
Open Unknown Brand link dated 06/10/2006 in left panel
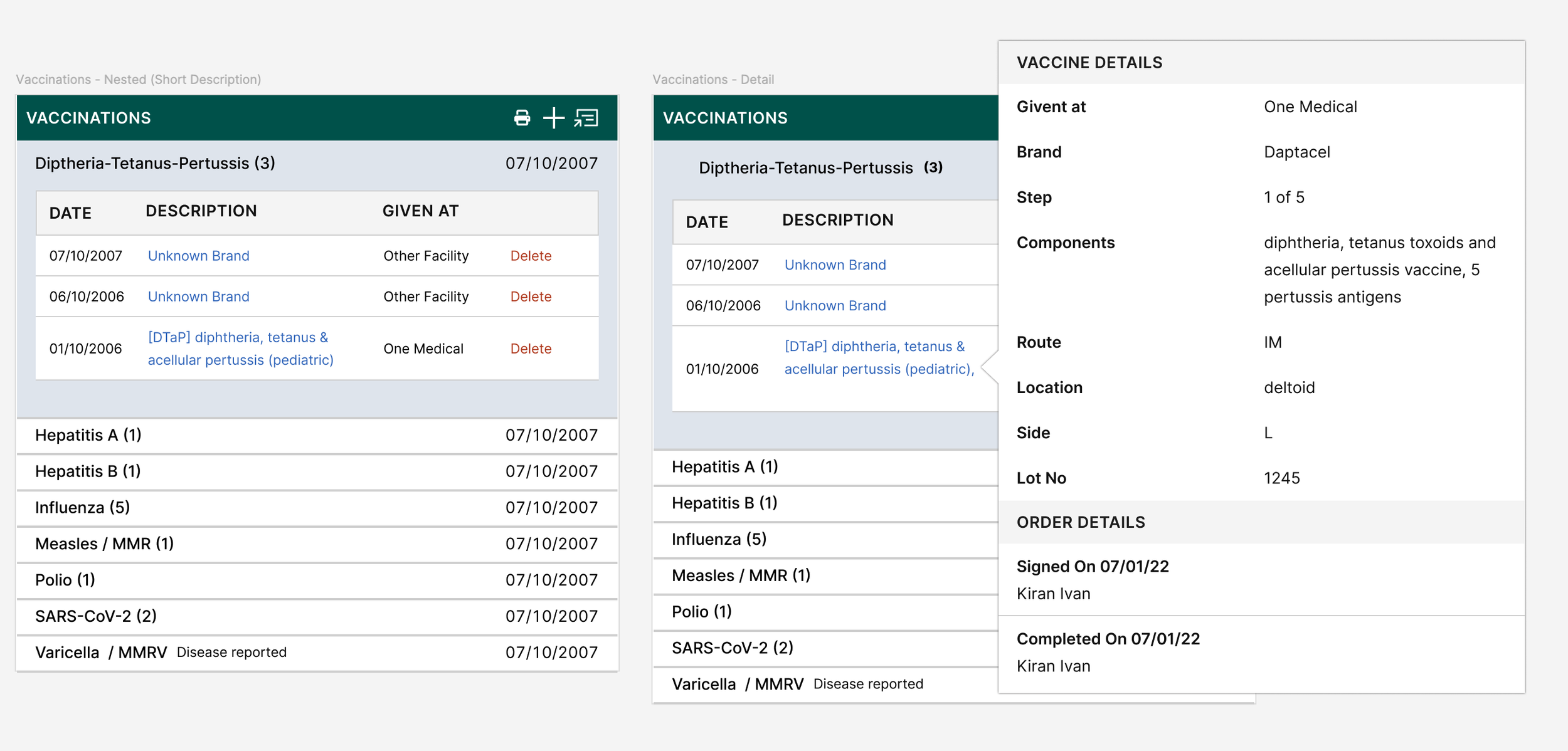(198, 297)
